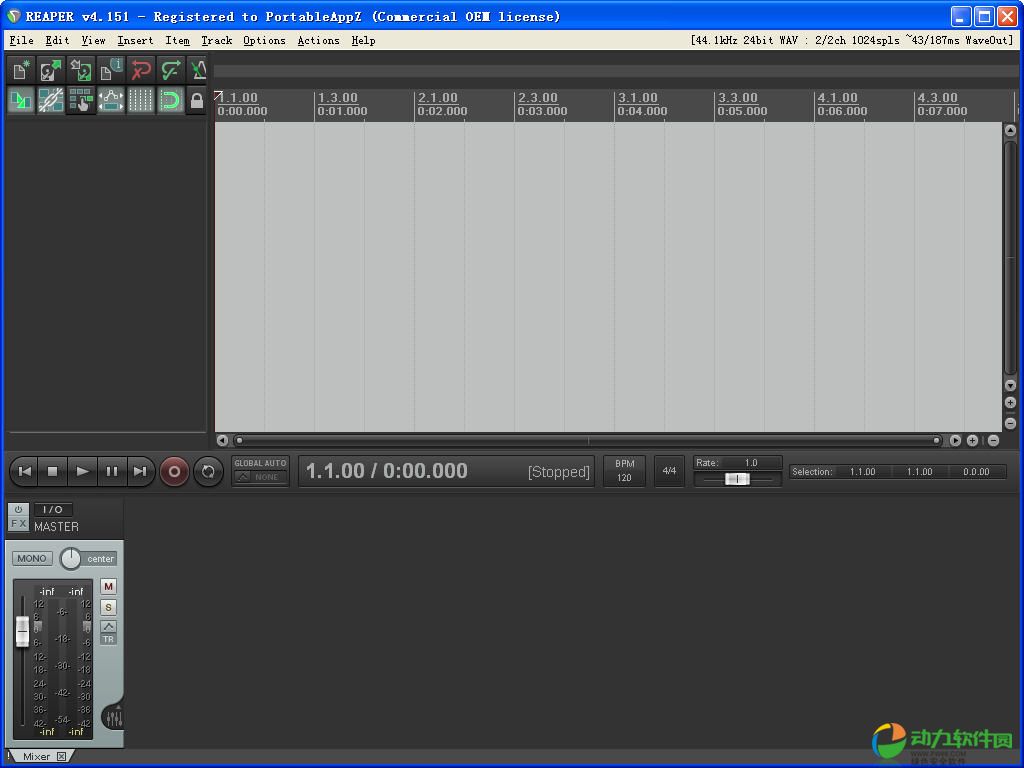
Task: Open the Track menu
Action: (216, 40)
